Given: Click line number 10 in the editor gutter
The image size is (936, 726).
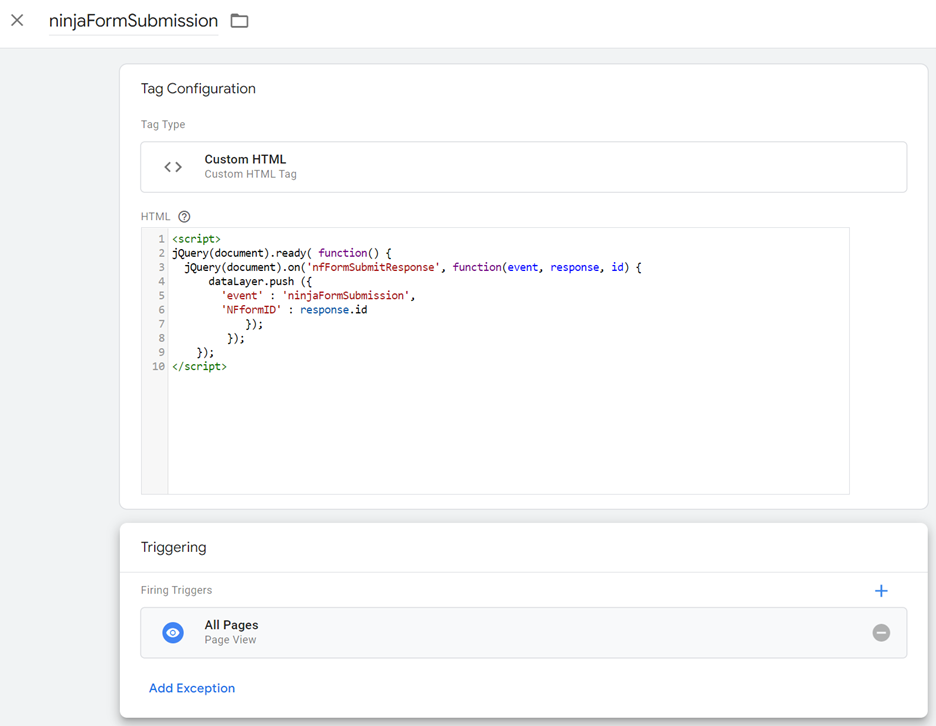Looking at the screenshot, I should point(158,367).
